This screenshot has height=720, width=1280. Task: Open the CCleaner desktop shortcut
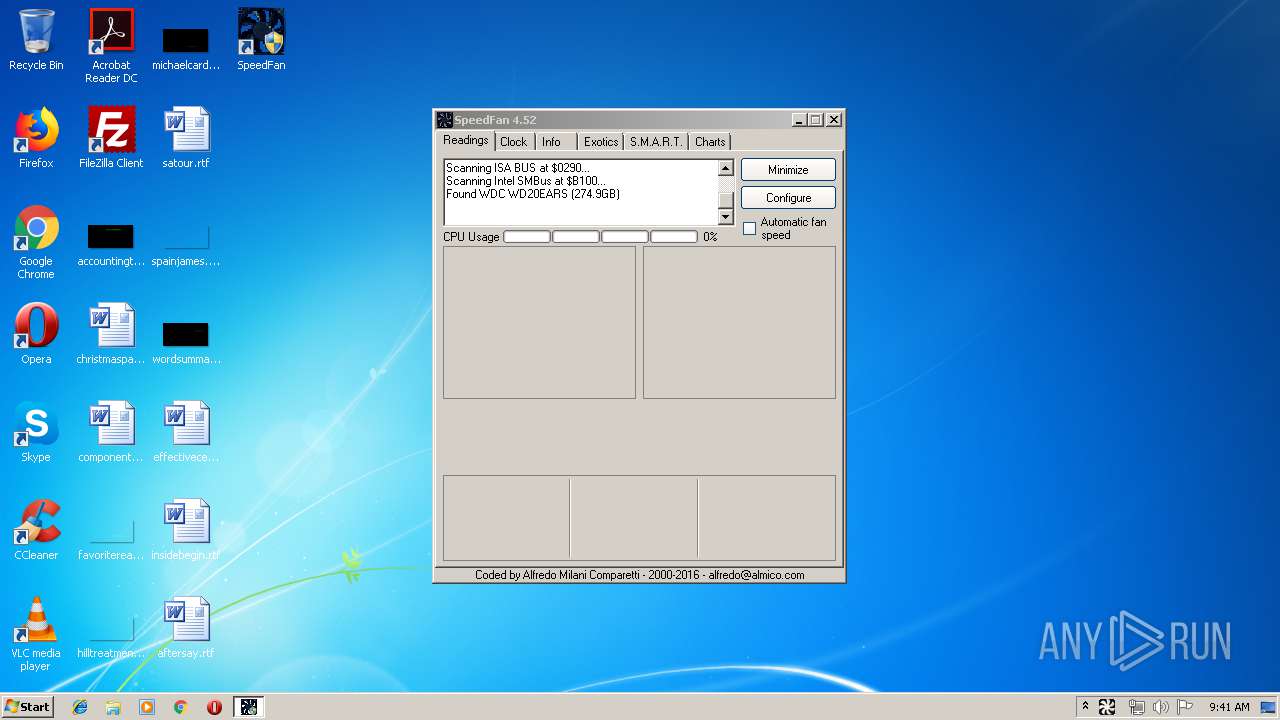coord(36,530)
